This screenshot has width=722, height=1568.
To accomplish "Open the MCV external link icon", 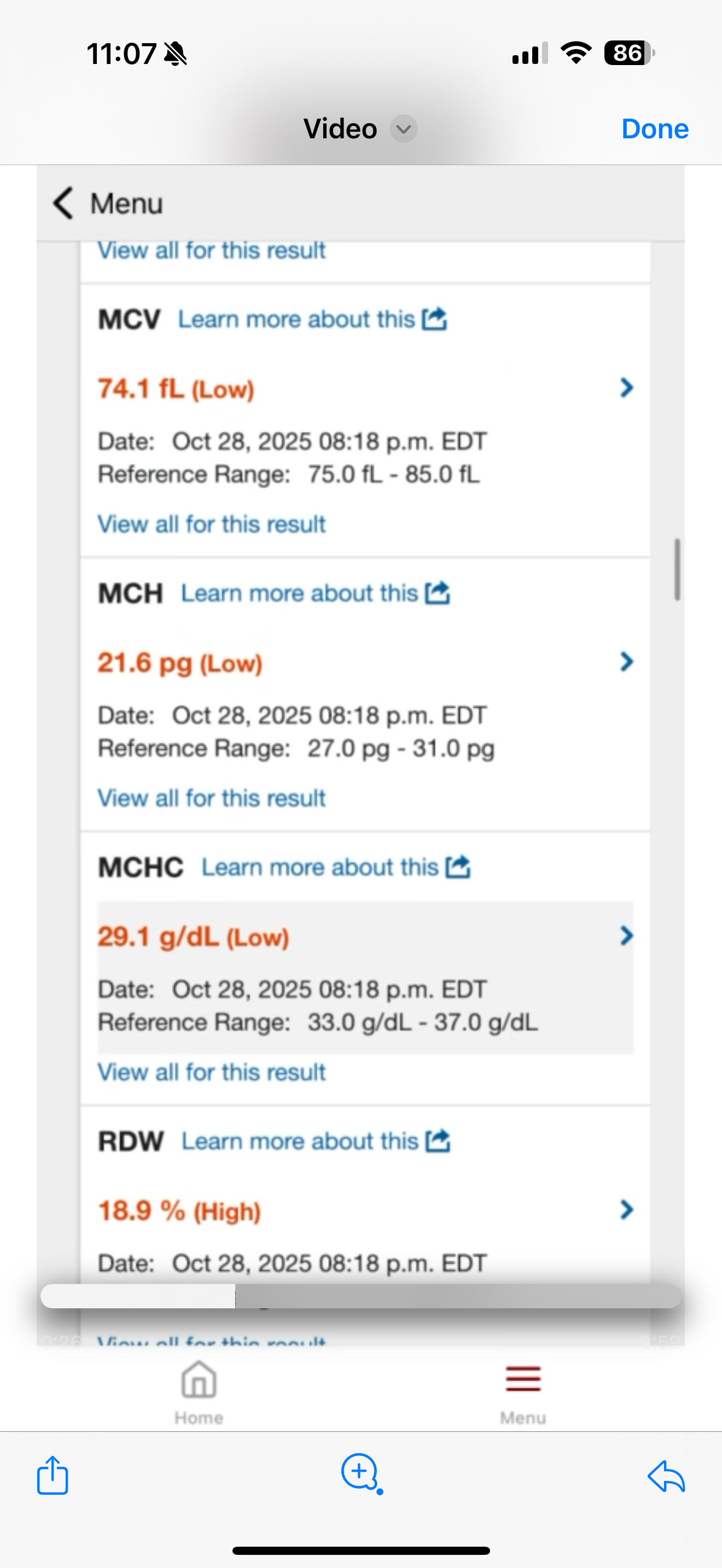I will 435,319.
